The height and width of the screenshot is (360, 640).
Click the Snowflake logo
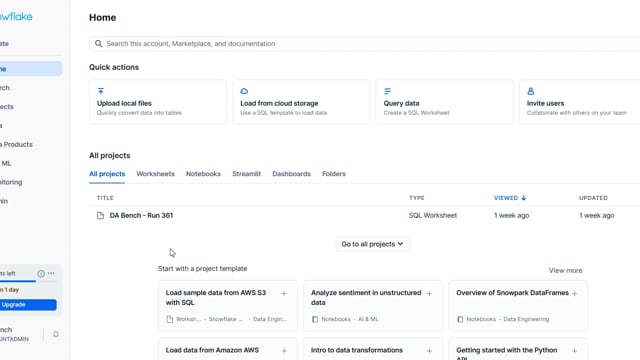pos(16,16)
